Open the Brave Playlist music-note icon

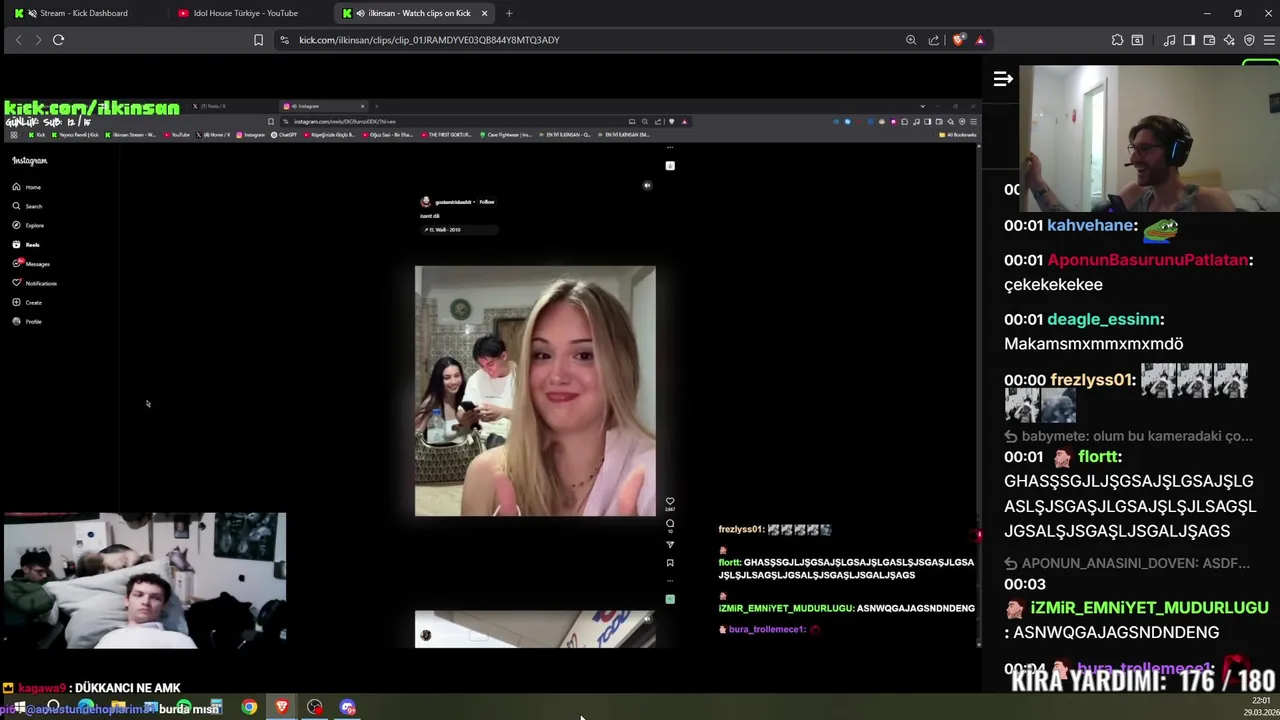pyautogui.click(x=1169, y=40)
